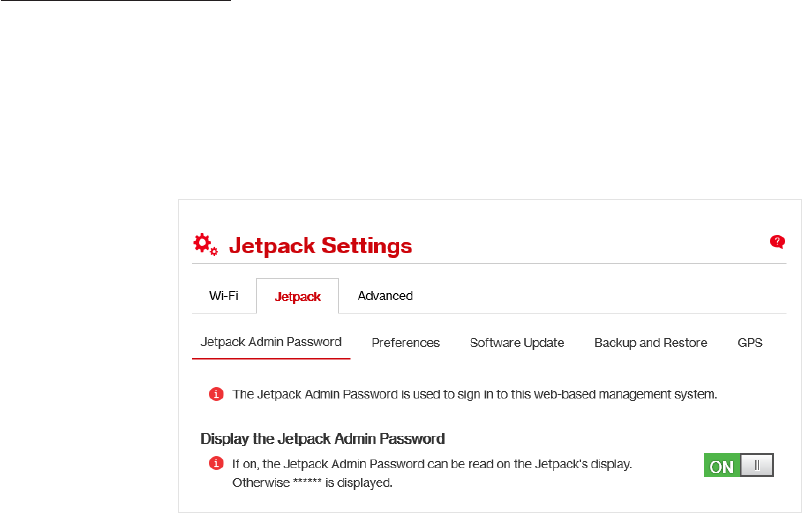Open the red help question-mark bubble
This screenshot has width=802, height=513.
click(x=777, y=241)
